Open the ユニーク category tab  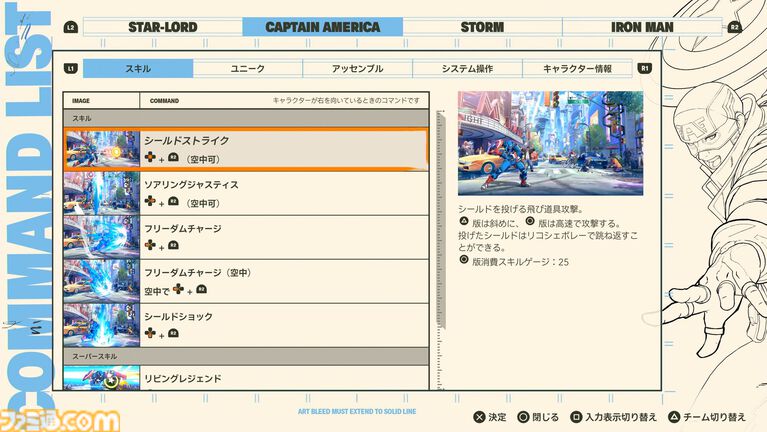coord(248,68)
